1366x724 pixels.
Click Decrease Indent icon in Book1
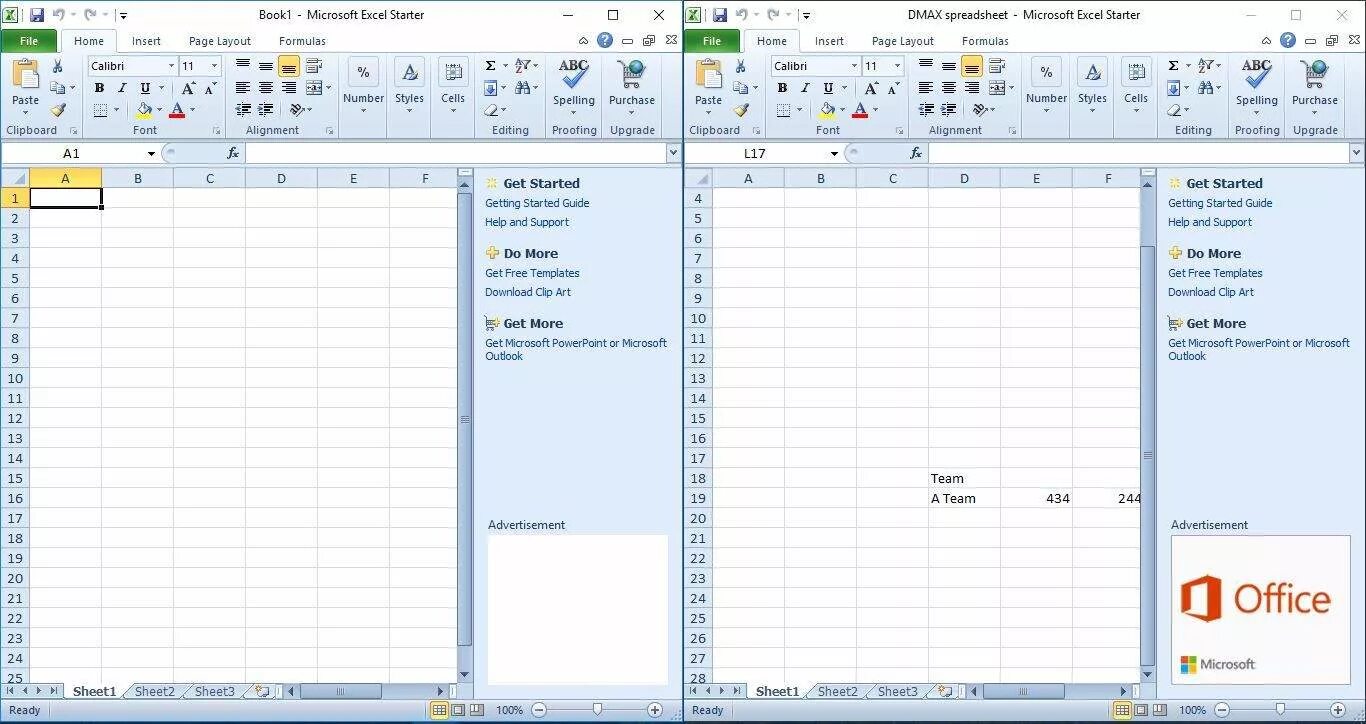point(243,110)
